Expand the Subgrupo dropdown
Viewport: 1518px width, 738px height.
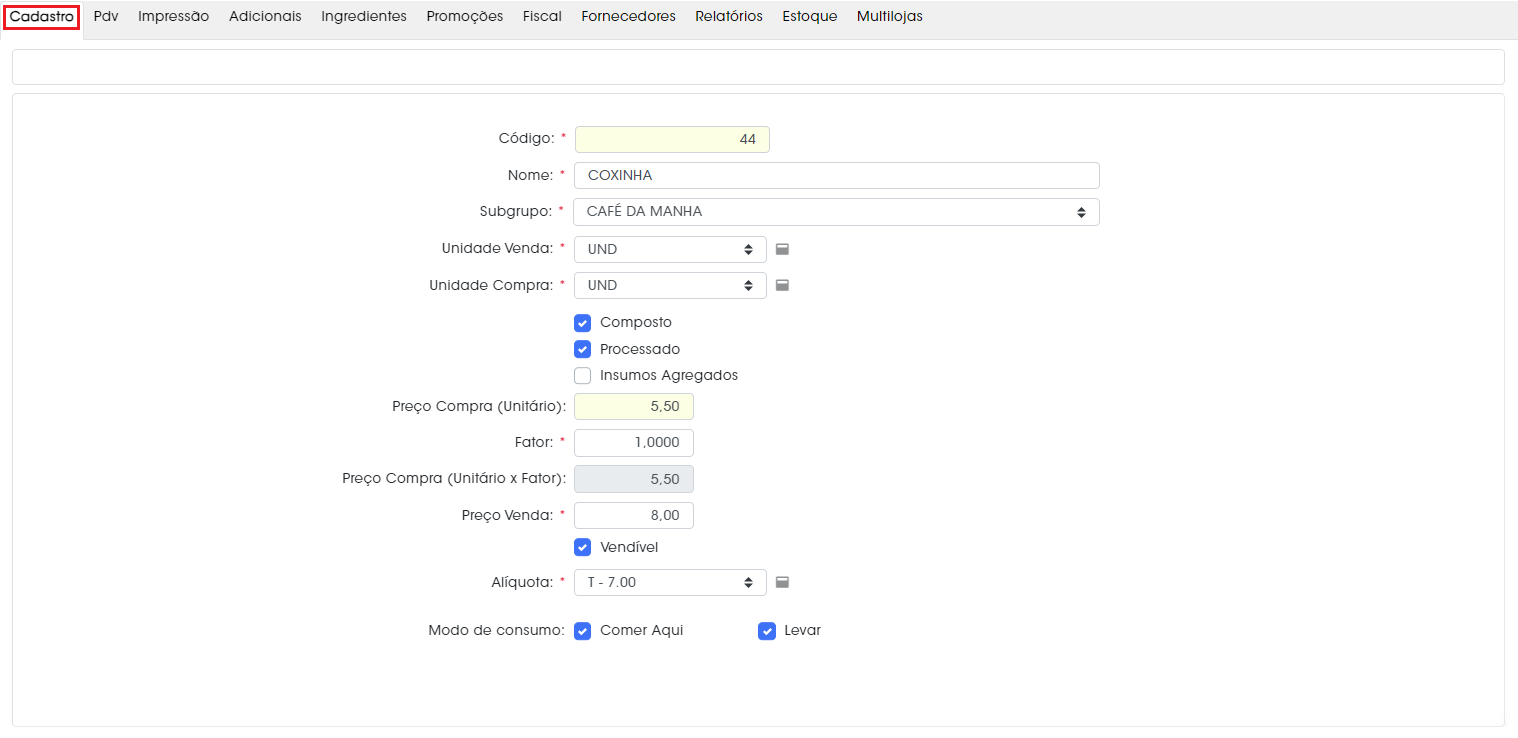point(837,212)
